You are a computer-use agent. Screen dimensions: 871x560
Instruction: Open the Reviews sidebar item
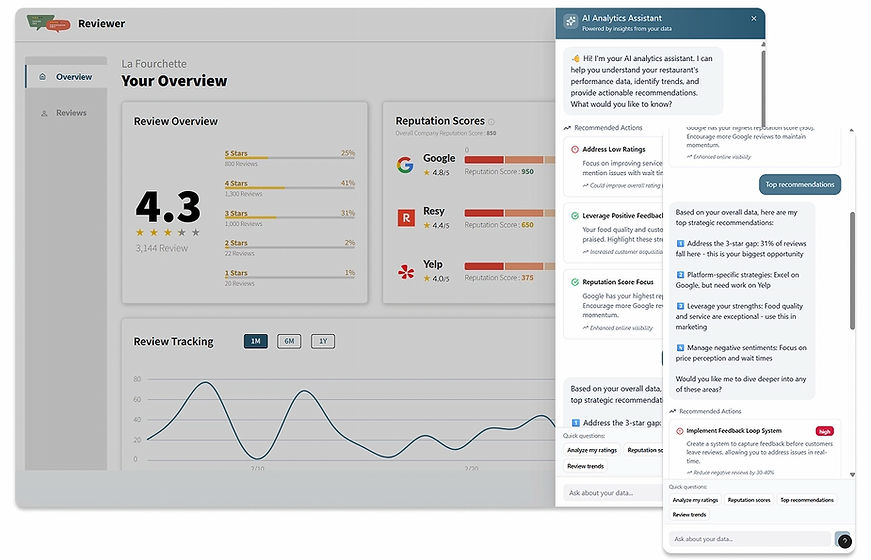(x=66, y=113)
